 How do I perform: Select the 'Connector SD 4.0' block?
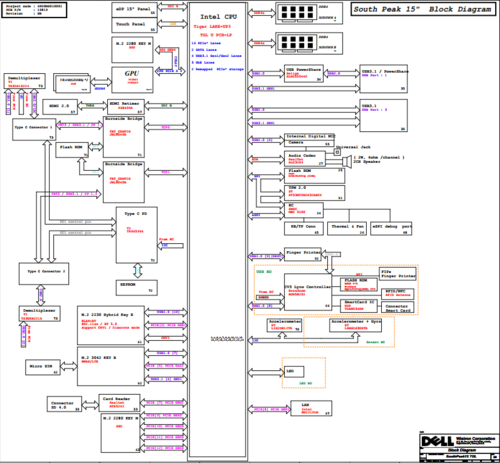[x=64, y=404]
